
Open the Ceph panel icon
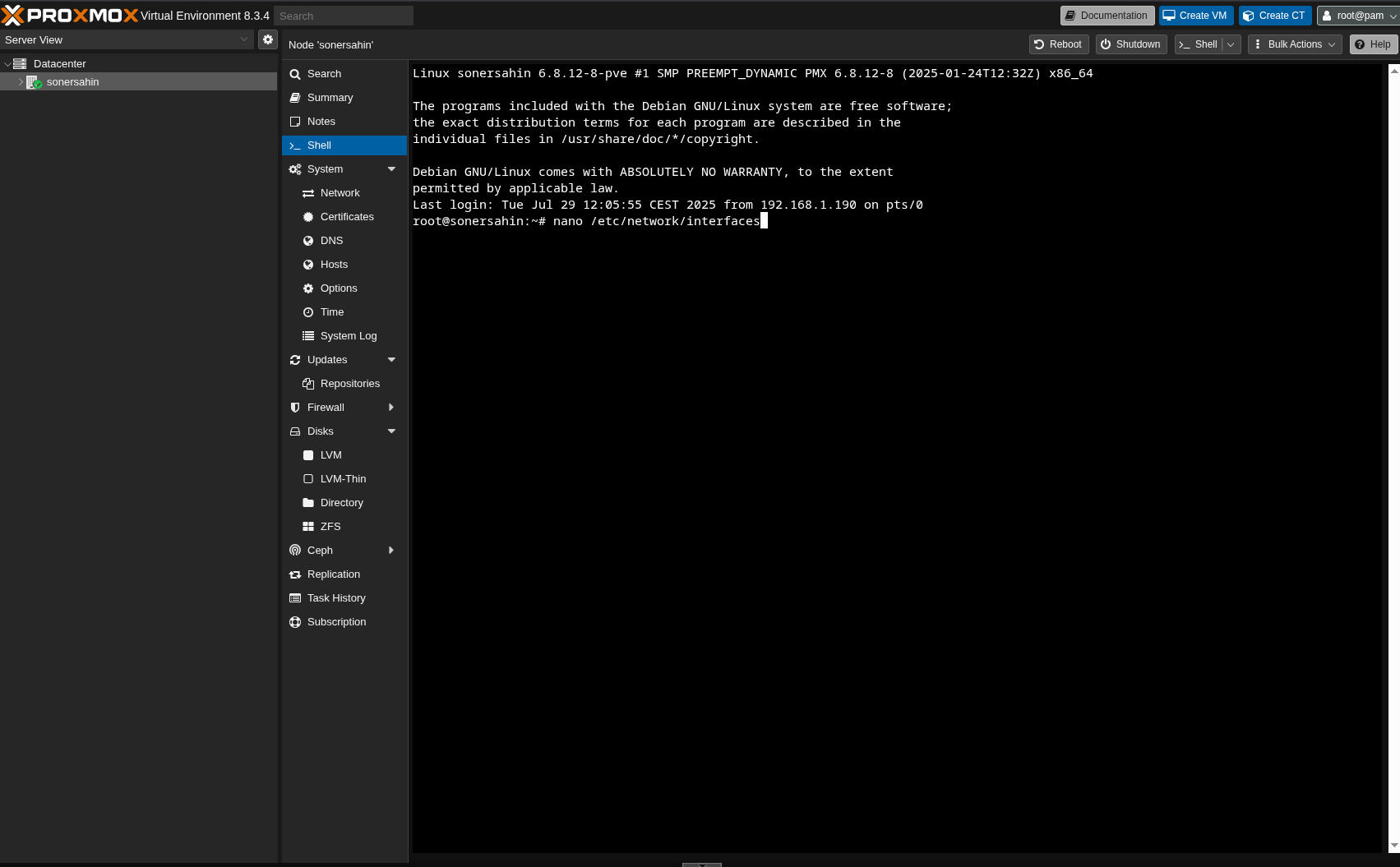(295, 550)
